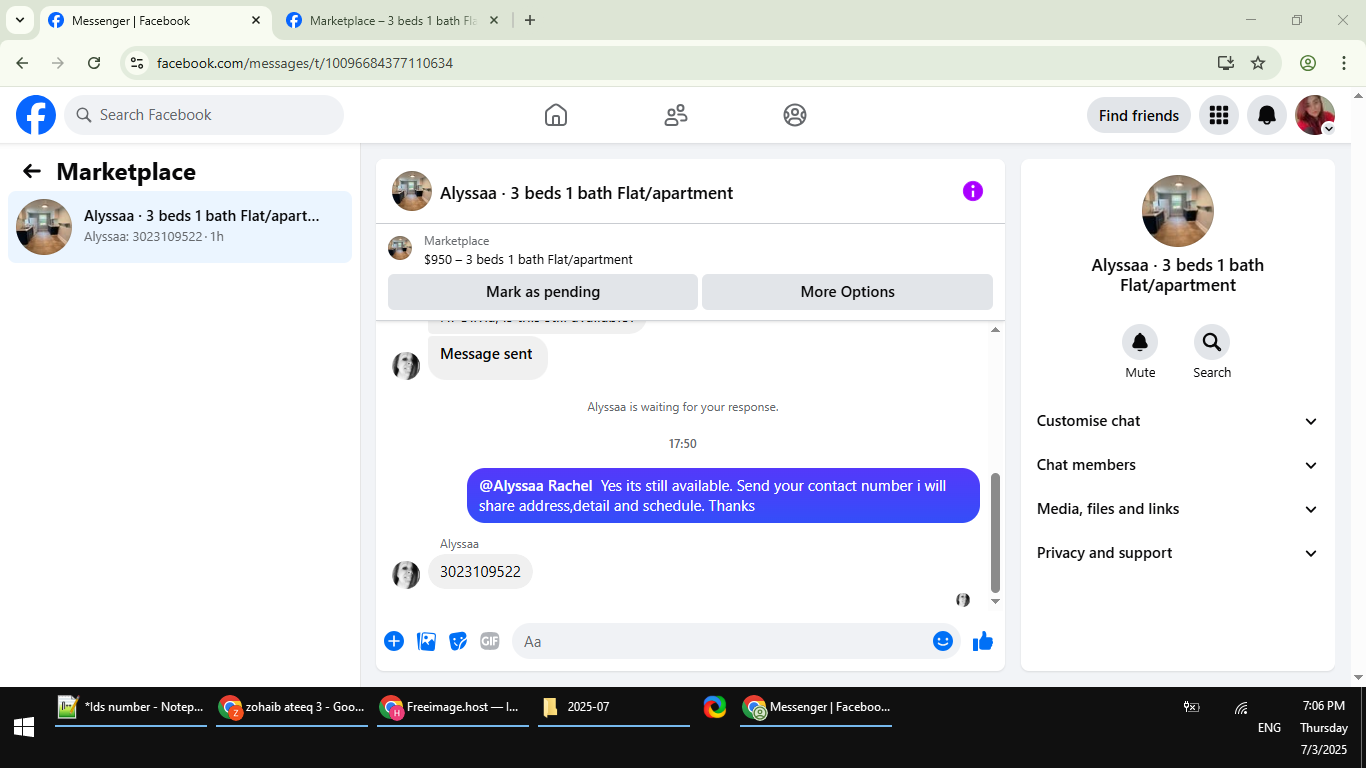Expand Media, files and links section
This screenshot has width=1366, height=768.
coord(1177,509)
